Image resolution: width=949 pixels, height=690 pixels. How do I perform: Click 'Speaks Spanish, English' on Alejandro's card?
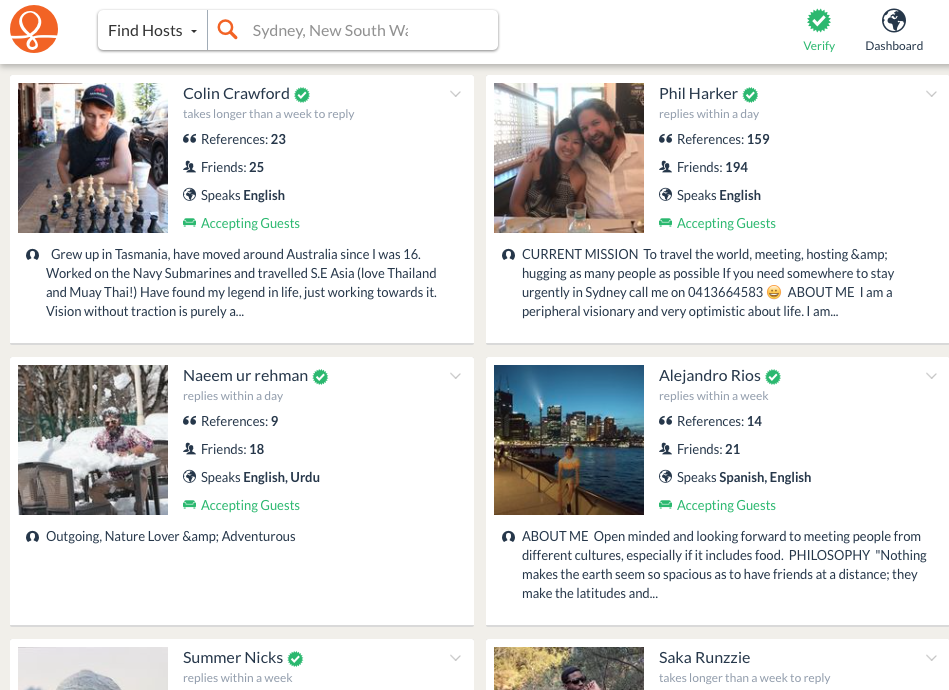coord(743,477)
